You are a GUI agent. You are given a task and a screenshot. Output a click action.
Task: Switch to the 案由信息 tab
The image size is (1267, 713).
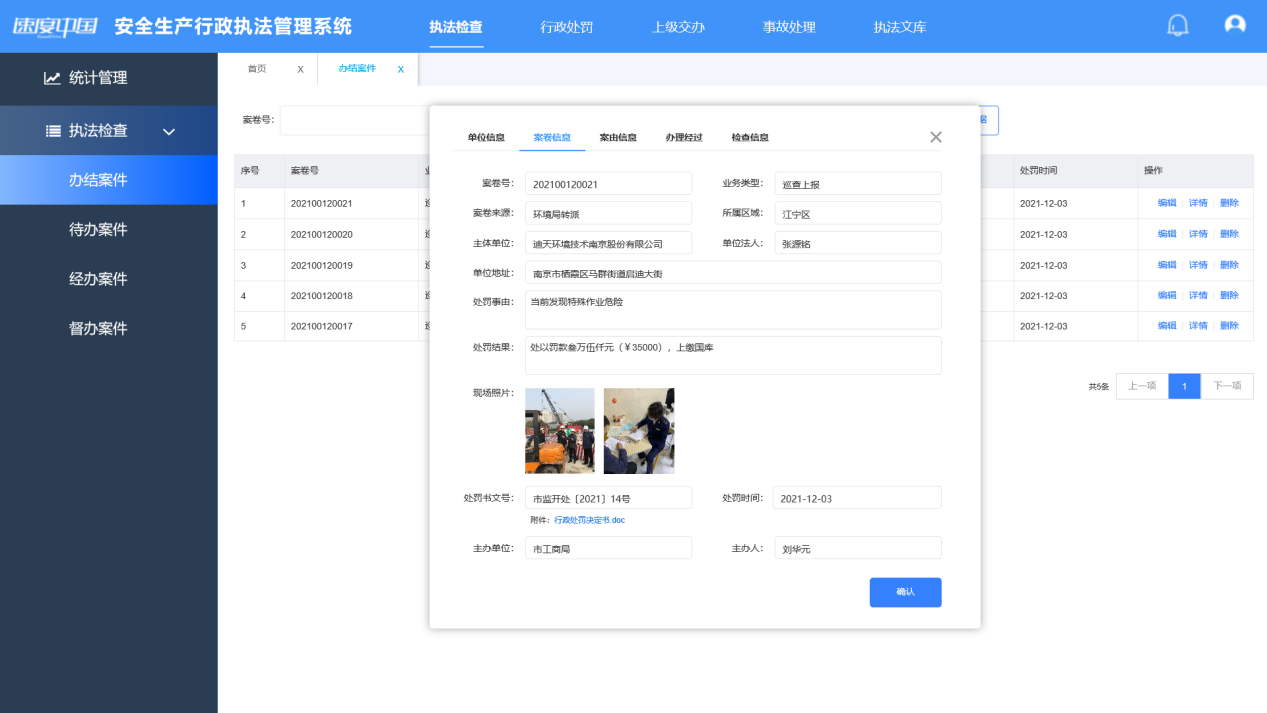(618, 137)
